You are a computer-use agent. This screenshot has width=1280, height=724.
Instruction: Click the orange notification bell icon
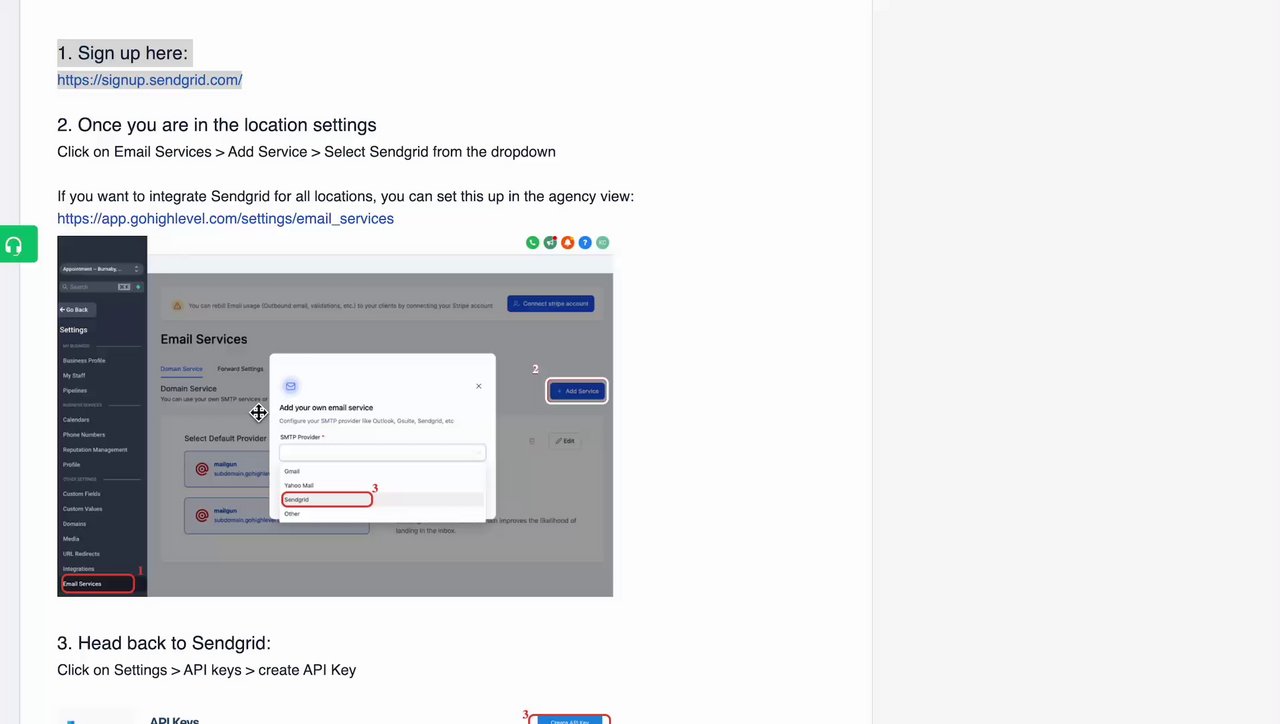(567, 242)
